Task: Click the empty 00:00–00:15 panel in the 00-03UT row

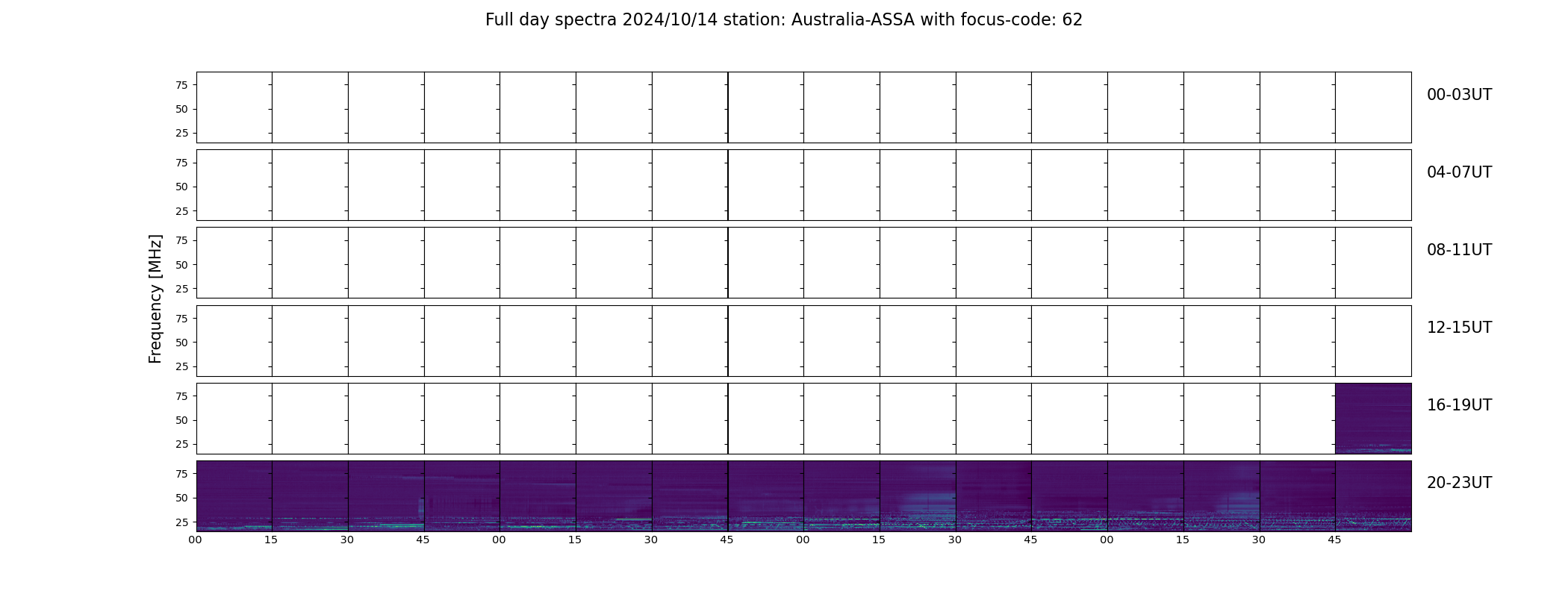Action: [234, 107]
